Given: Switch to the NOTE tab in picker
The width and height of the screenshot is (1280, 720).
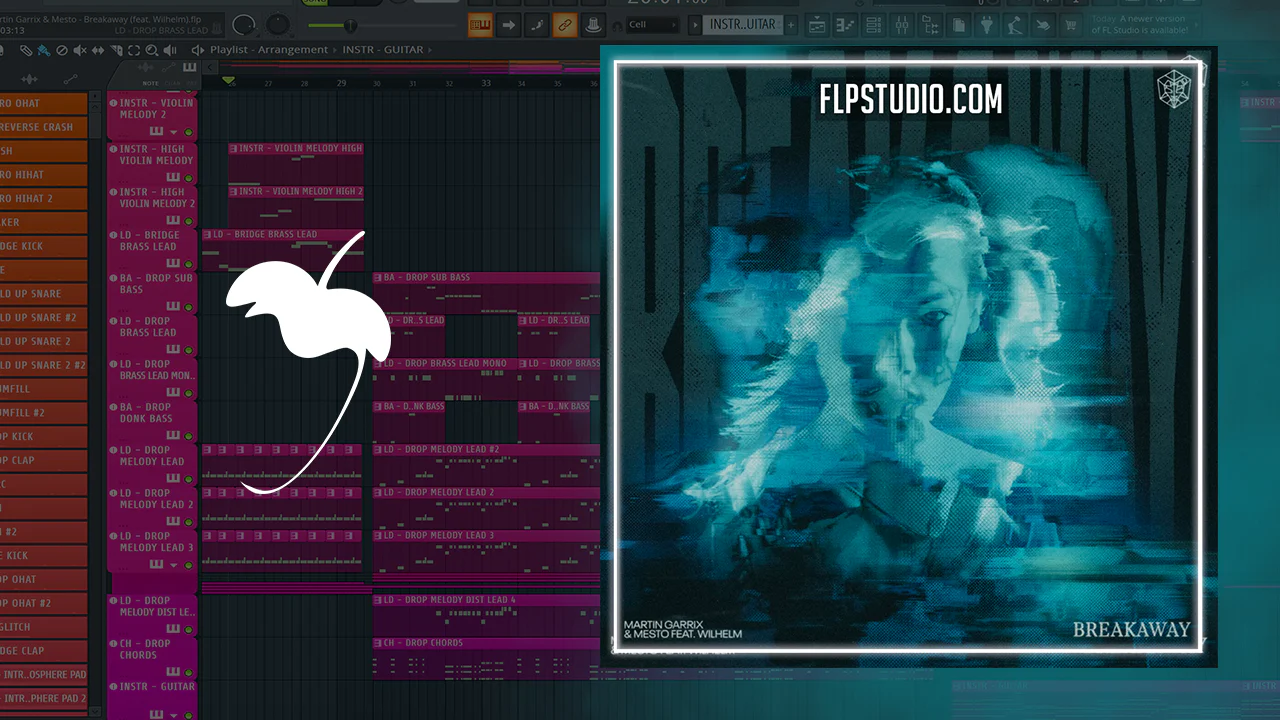Looking at the screenshot, I should [150, 83].
